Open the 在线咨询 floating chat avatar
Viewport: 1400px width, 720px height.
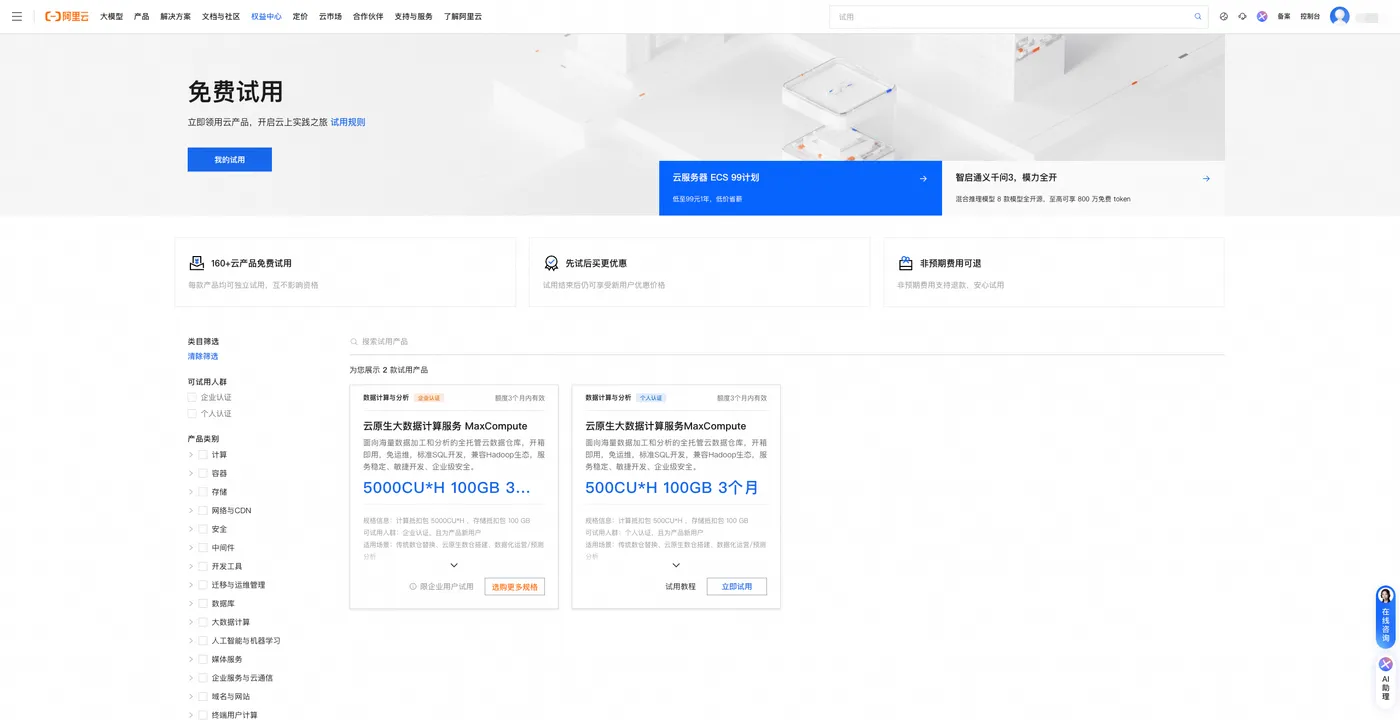coord(1385,596)
